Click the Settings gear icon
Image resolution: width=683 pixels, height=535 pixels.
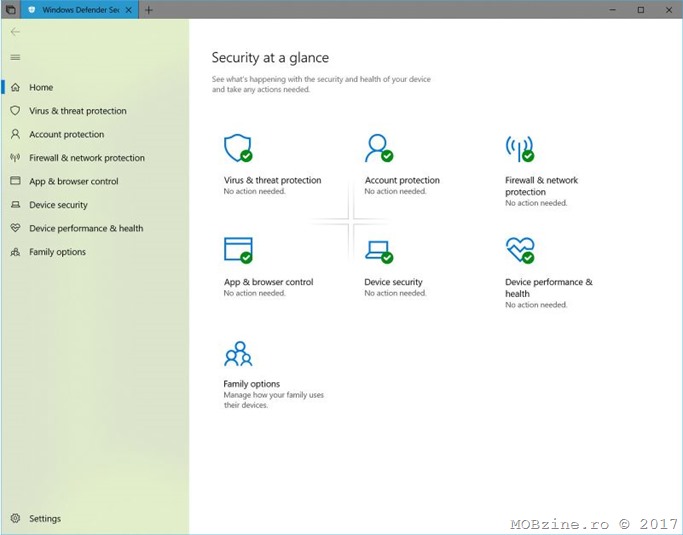tap(15, 518)
